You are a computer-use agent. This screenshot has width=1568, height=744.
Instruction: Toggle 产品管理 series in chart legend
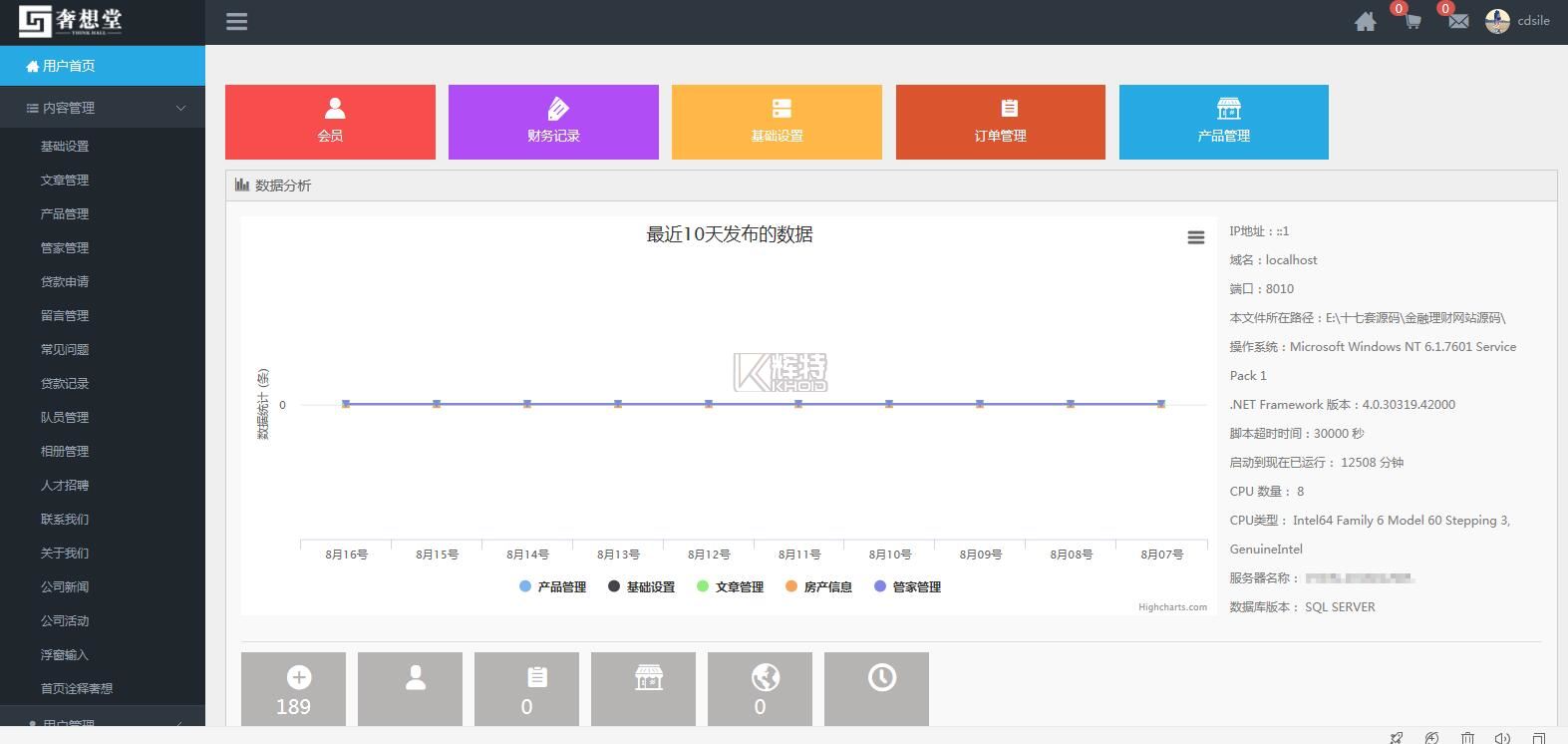552,587
